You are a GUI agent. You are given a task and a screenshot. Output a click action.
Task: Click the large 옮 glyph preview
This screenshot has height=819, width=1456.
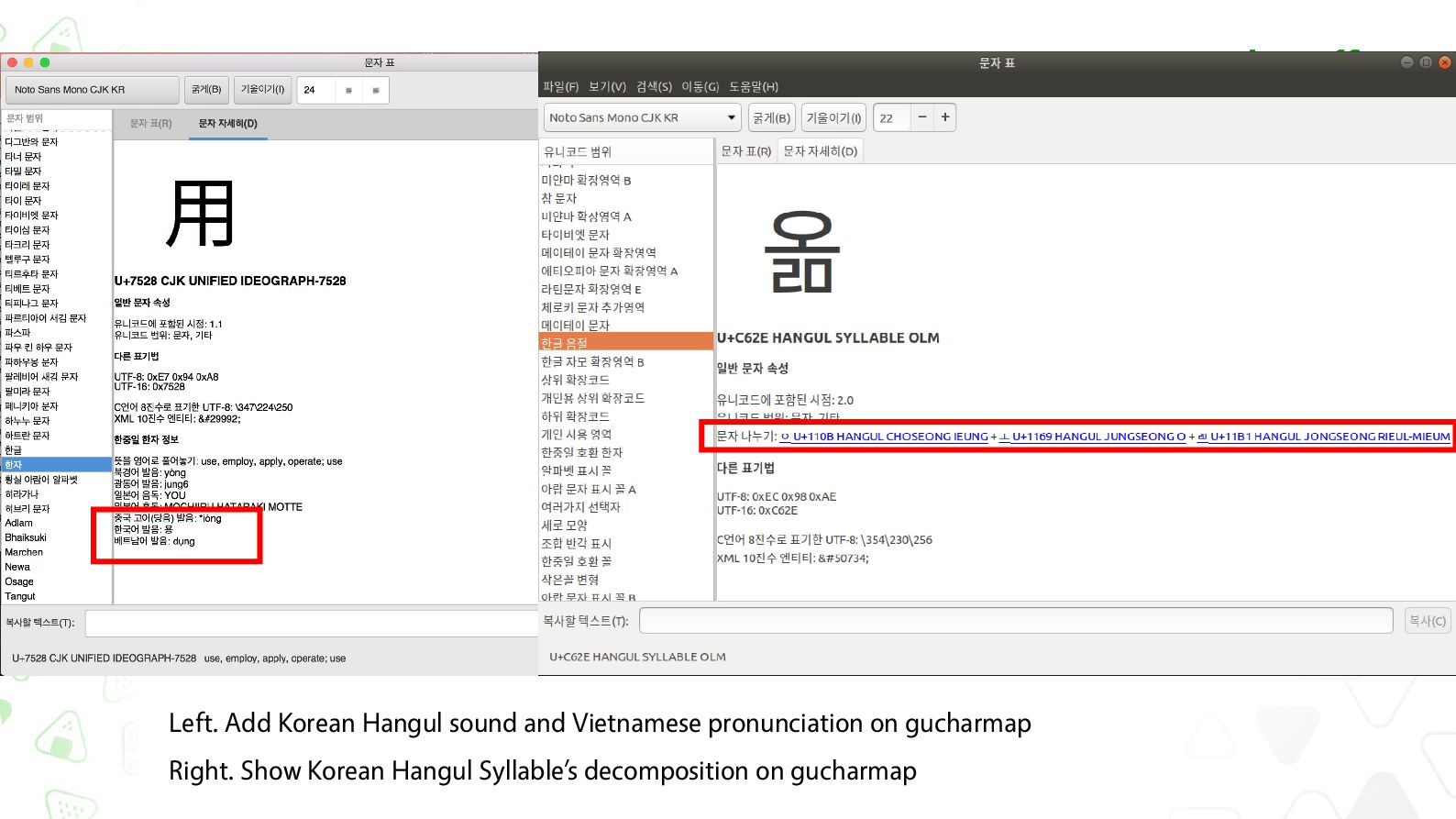coord(802,251)
